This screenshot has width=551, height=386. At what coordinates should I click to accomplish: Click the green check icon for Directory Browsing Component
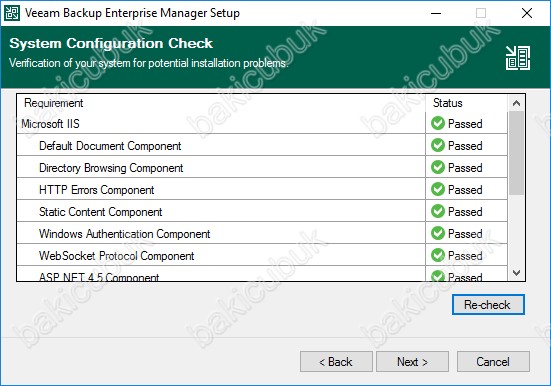(x=438, y=167)
